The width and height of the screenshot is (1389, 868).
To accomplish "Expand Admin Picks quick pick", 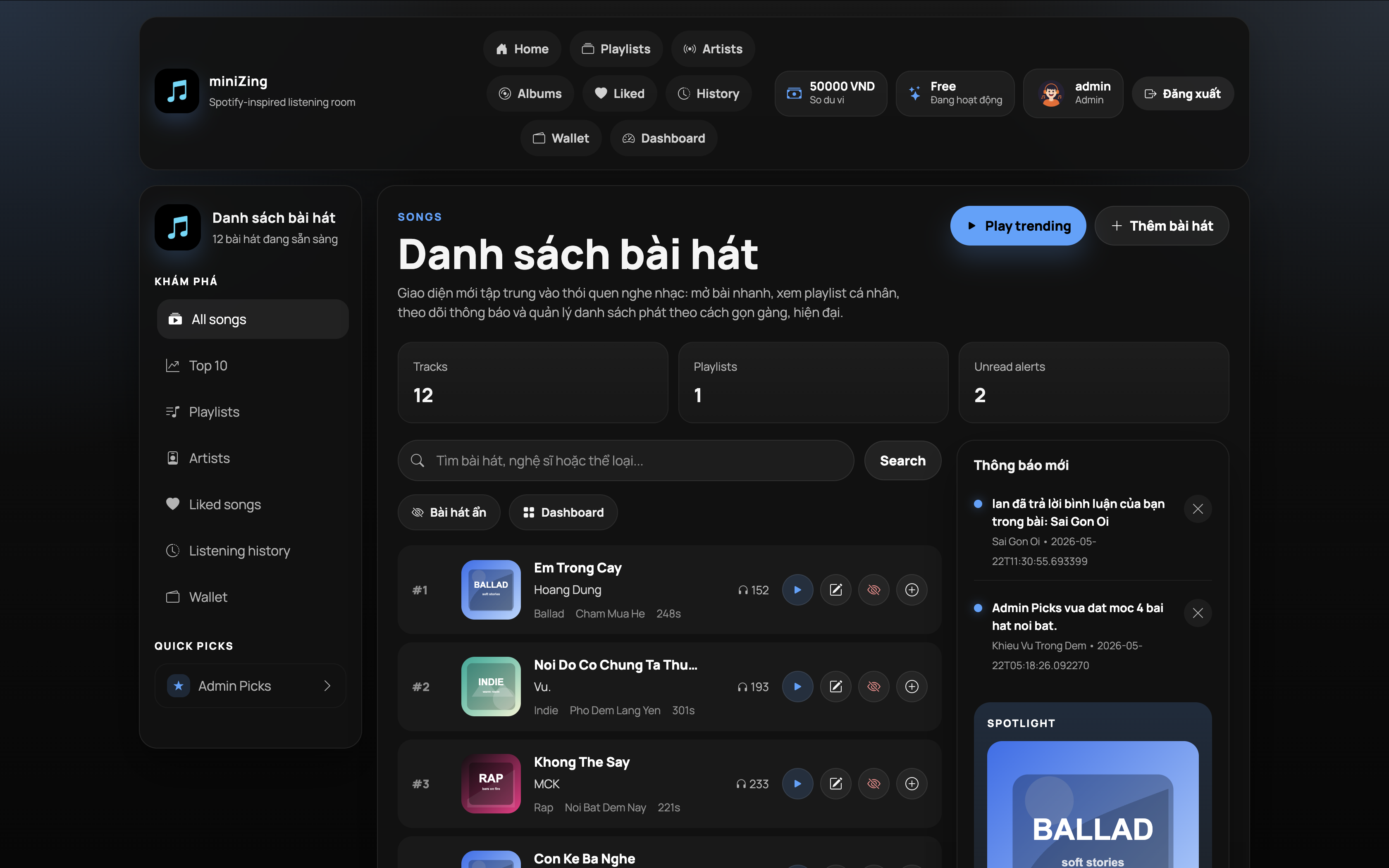I will tap(250, 686).
